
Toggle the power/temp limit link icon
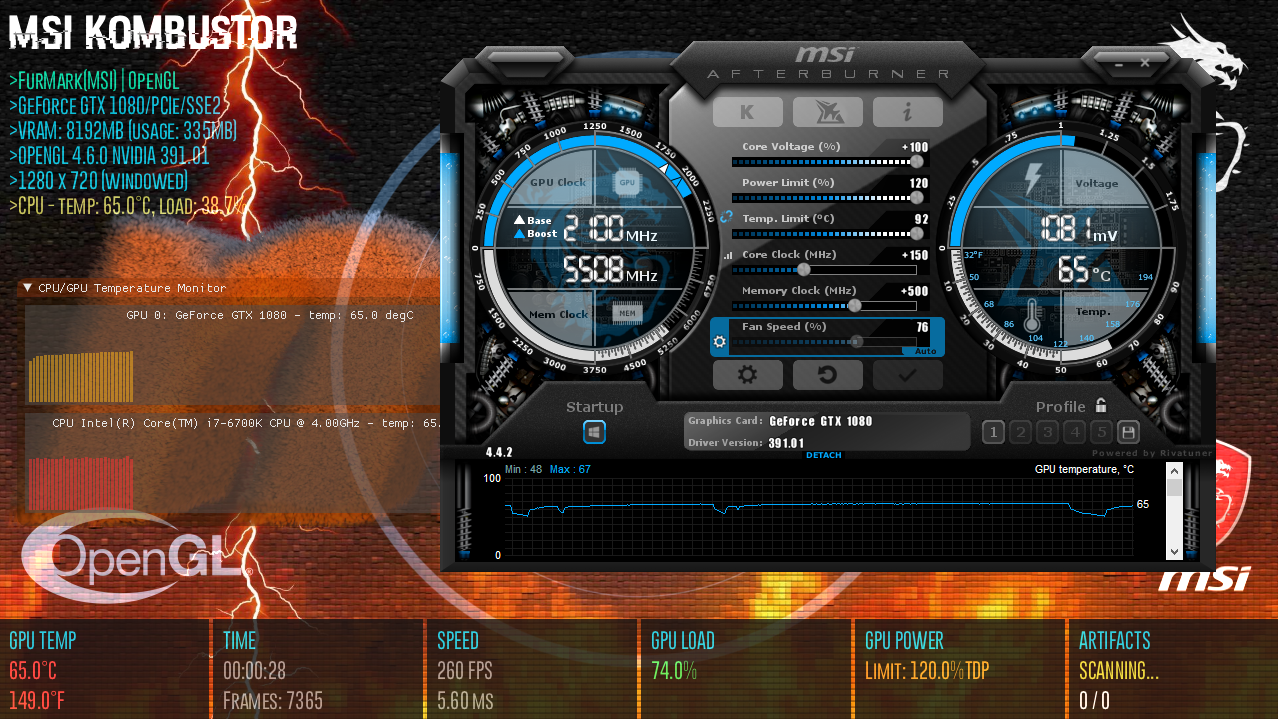point(727,216)
